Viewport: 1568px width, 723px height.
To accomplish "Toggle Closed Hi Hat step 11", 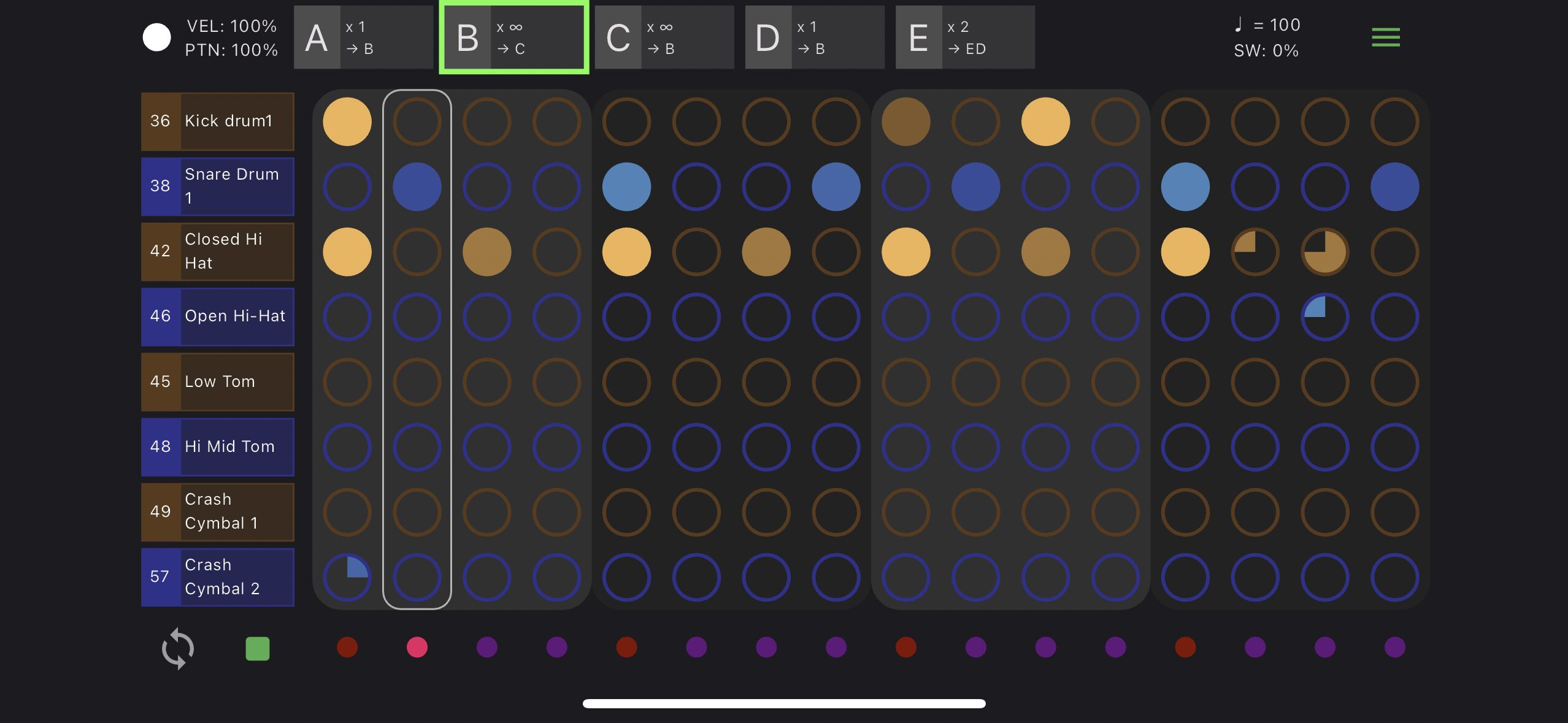I will (x=1046, y=251).
